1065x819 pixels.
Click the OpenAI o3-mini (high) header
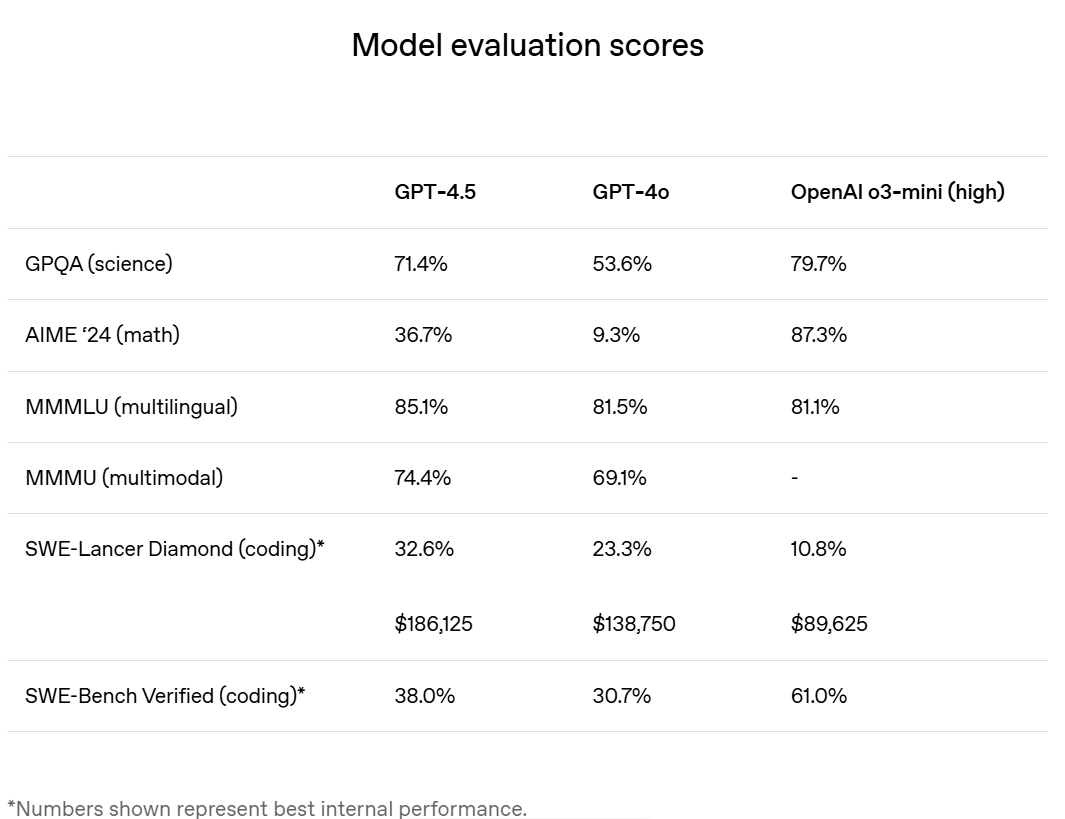tap(897, 192)
